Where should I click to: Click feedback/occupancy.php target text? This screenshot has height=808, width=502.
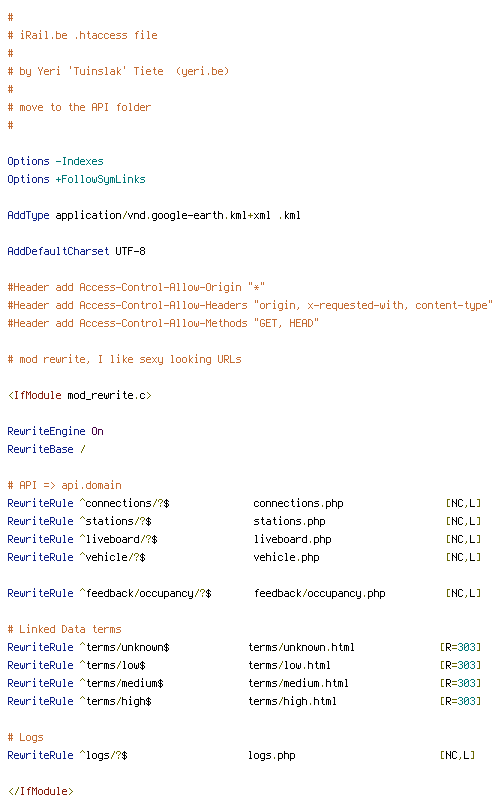pyautogui.click(x=320, y=594)
